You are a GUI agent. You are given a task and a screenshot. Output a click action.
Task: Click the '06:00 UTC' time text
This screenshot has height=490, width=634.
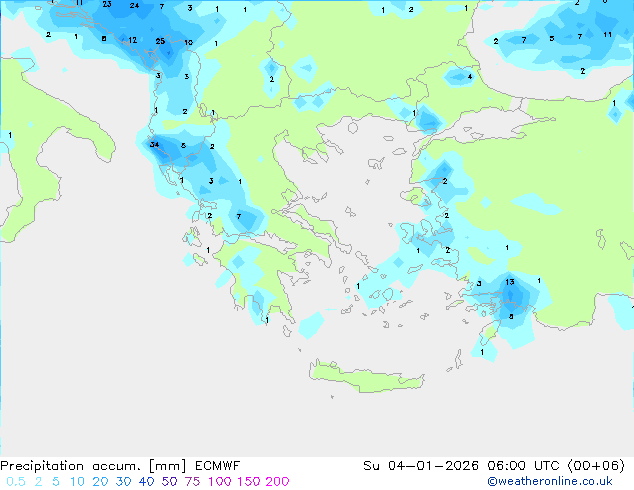click(526, 466)
